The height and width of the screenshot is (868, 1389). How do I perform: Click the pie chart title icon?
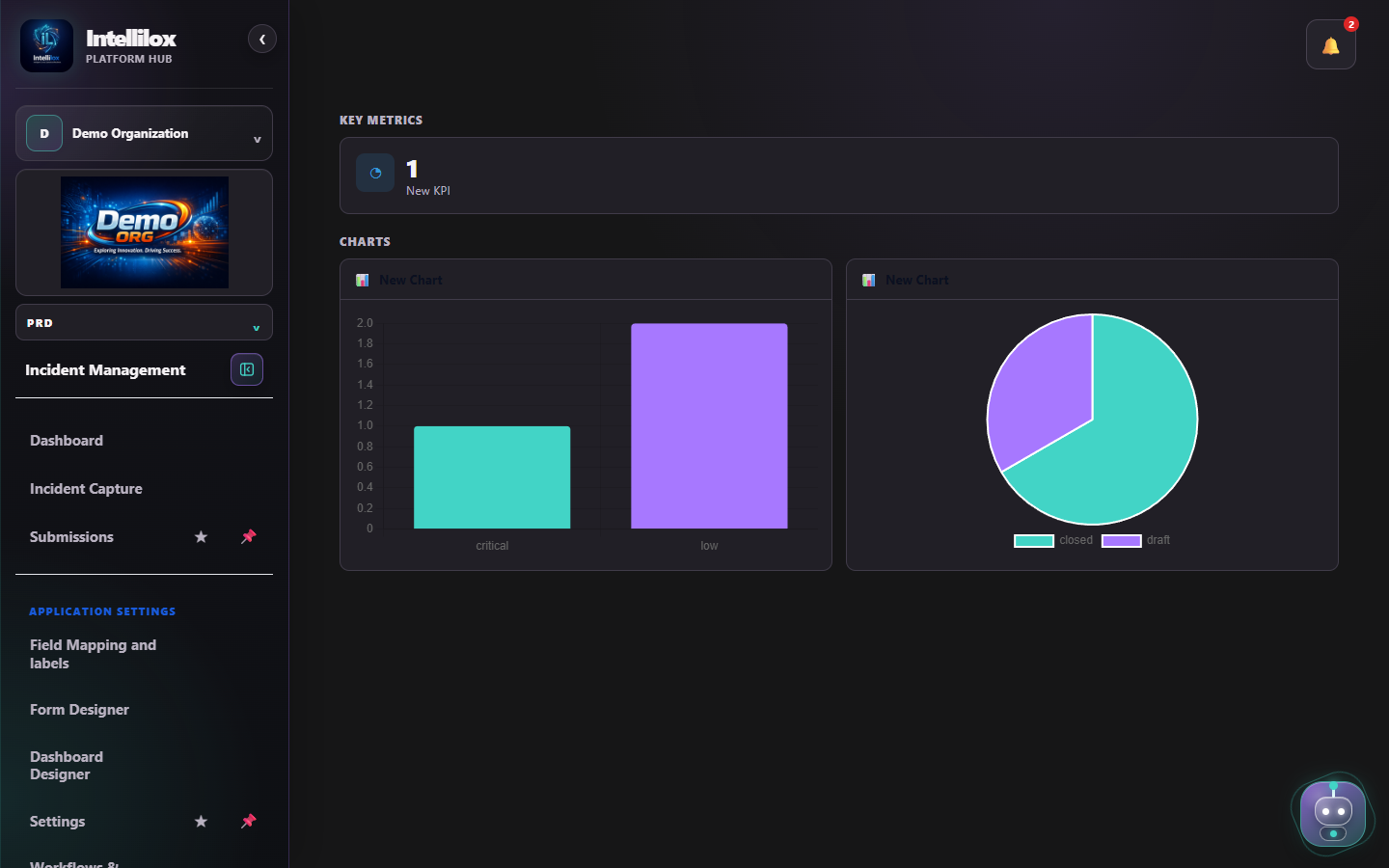click(869, 280)
